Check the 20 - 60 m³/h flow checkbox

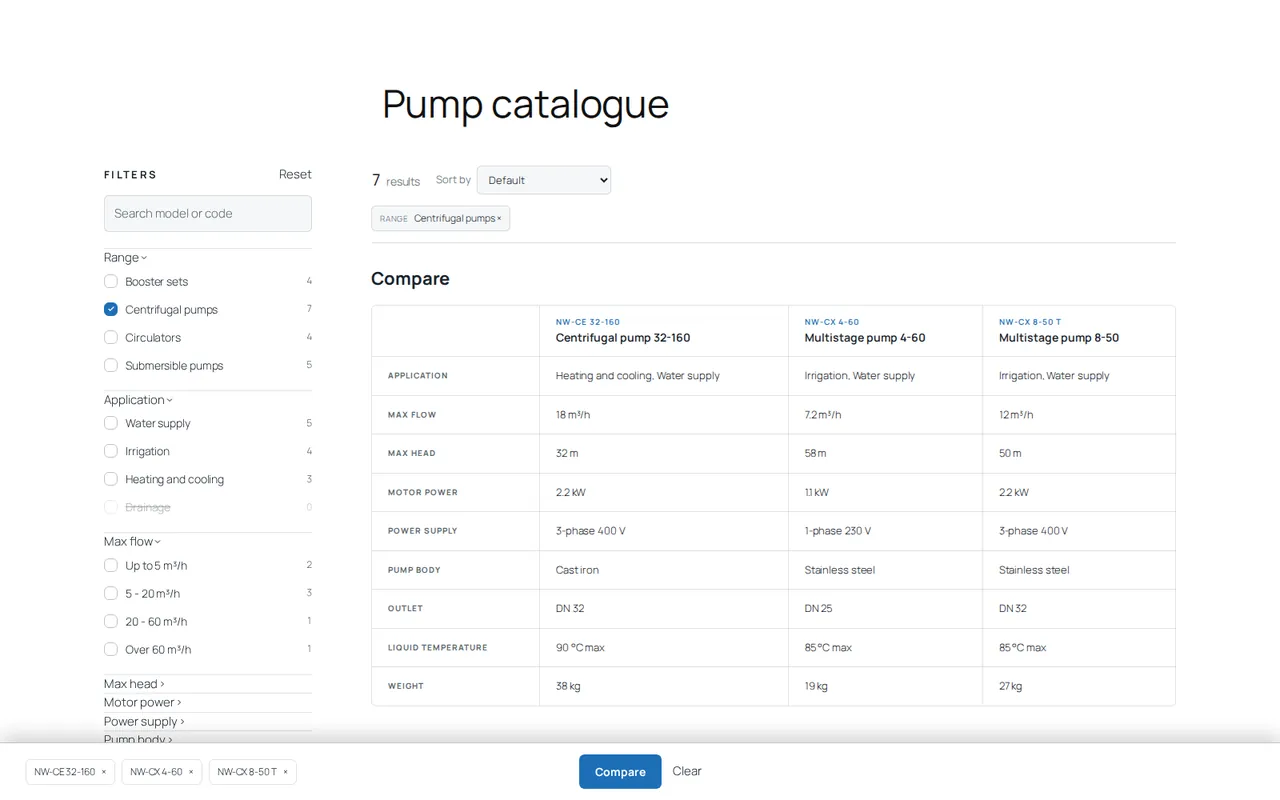point(111,622)
